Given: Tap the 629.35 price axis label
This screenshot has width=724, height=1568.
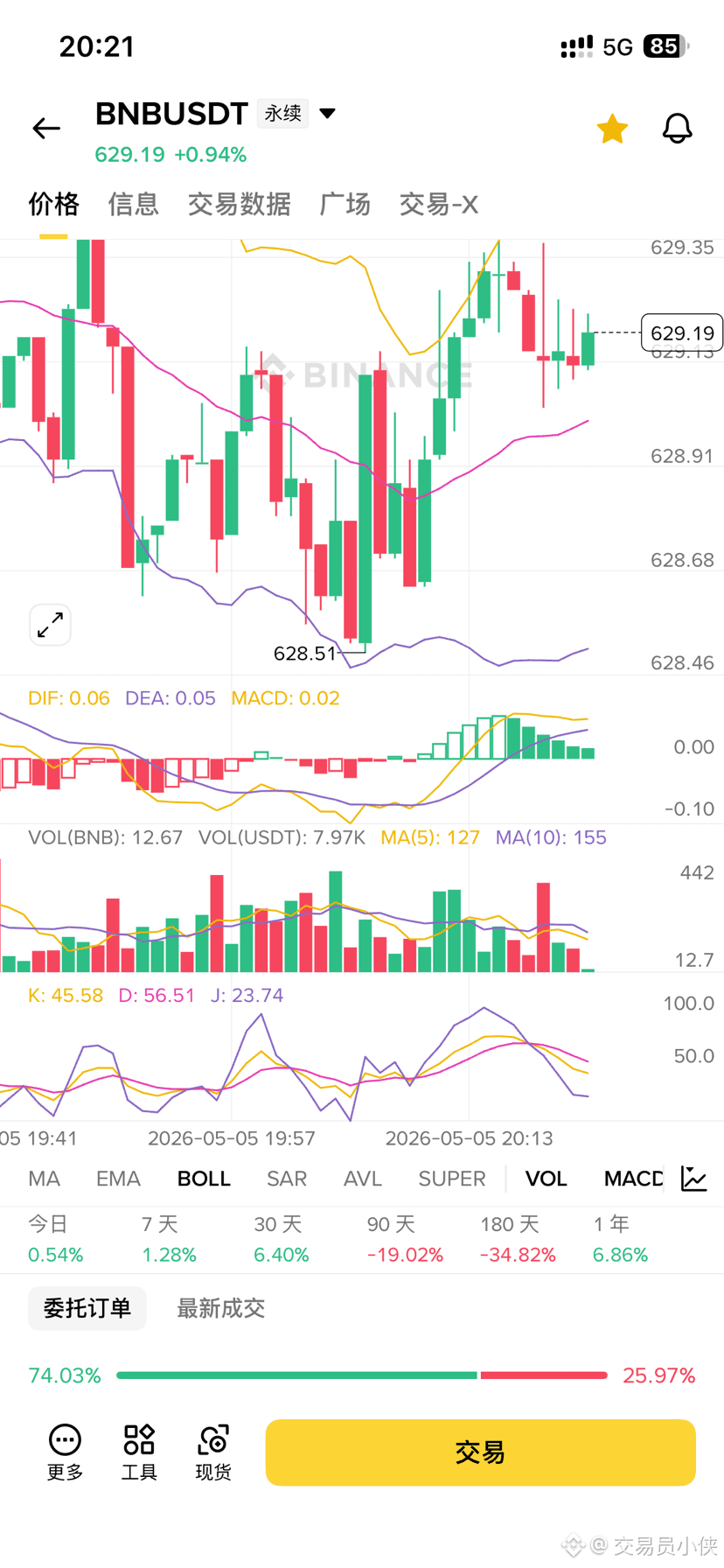Looking at the screenshot, I should pos(682,248).
